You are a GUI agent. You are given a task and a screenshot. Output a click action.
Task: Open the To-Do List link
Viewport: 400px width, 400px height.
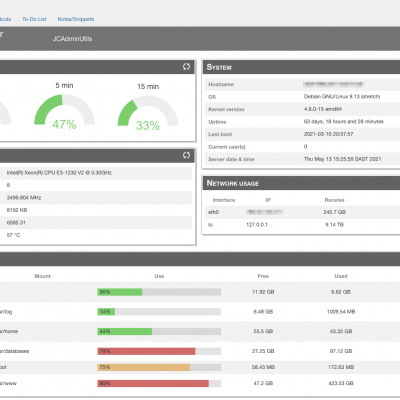click(x=34, y=19)
